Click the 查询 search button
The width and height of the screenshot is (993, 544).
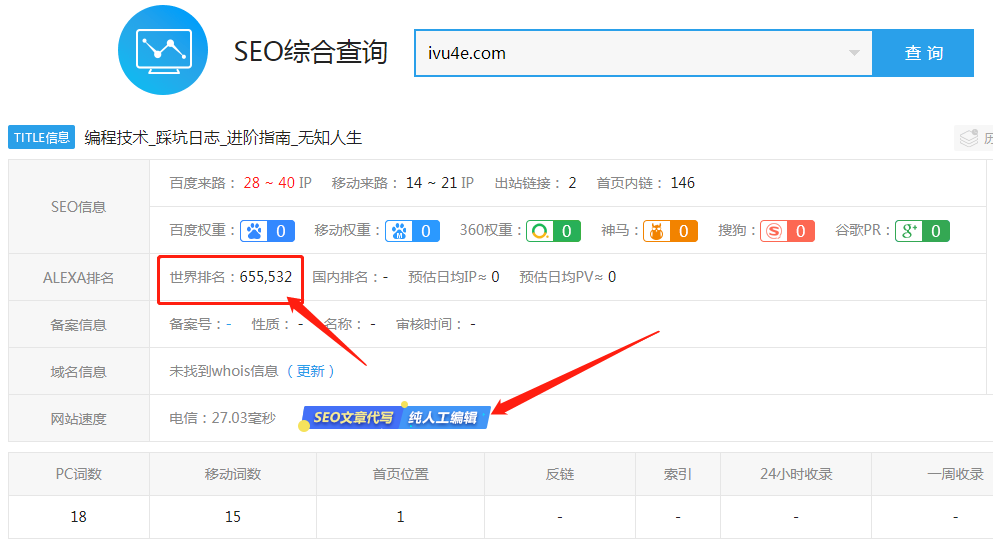pos(923,53)
